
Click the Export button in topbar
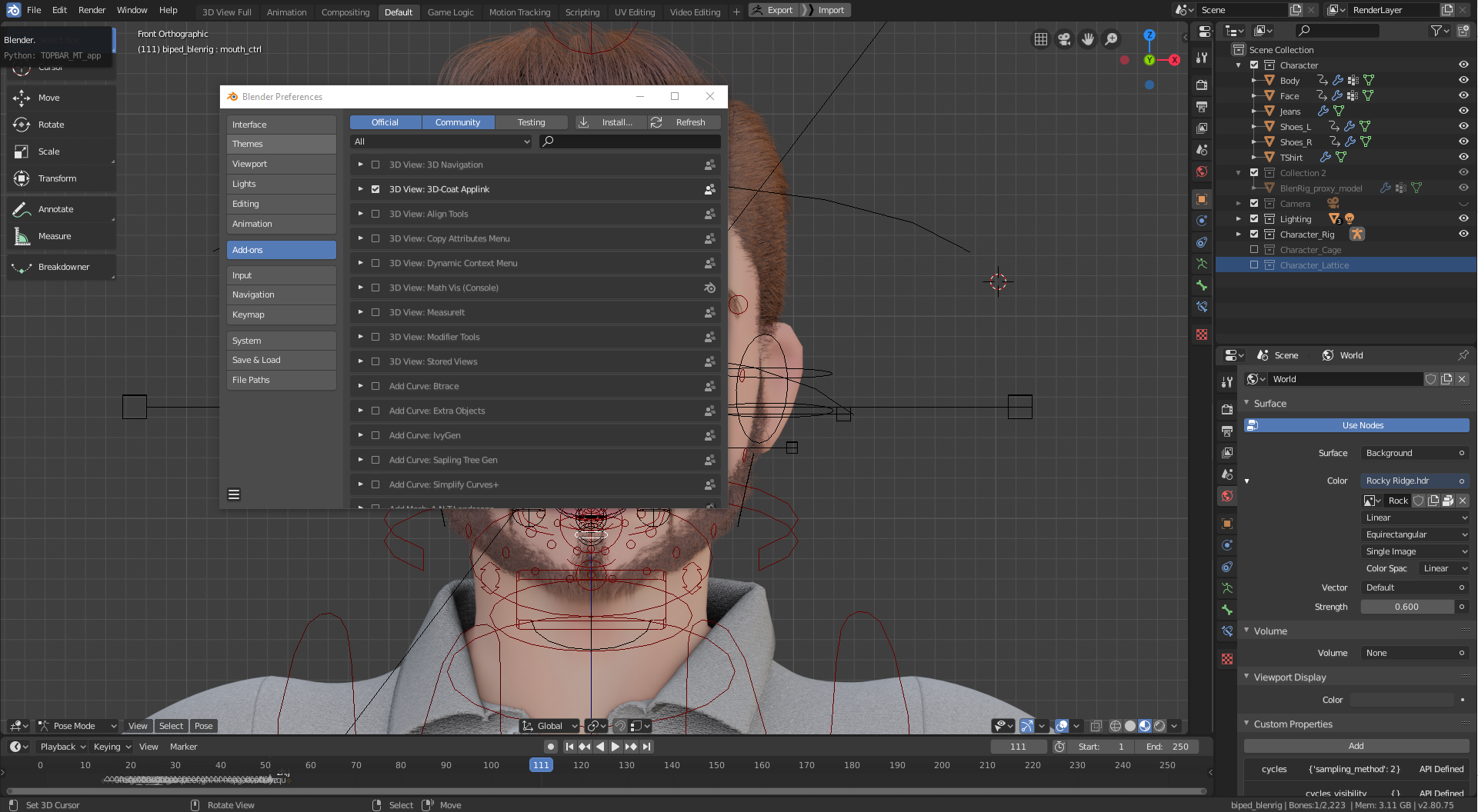click(773, 10)
